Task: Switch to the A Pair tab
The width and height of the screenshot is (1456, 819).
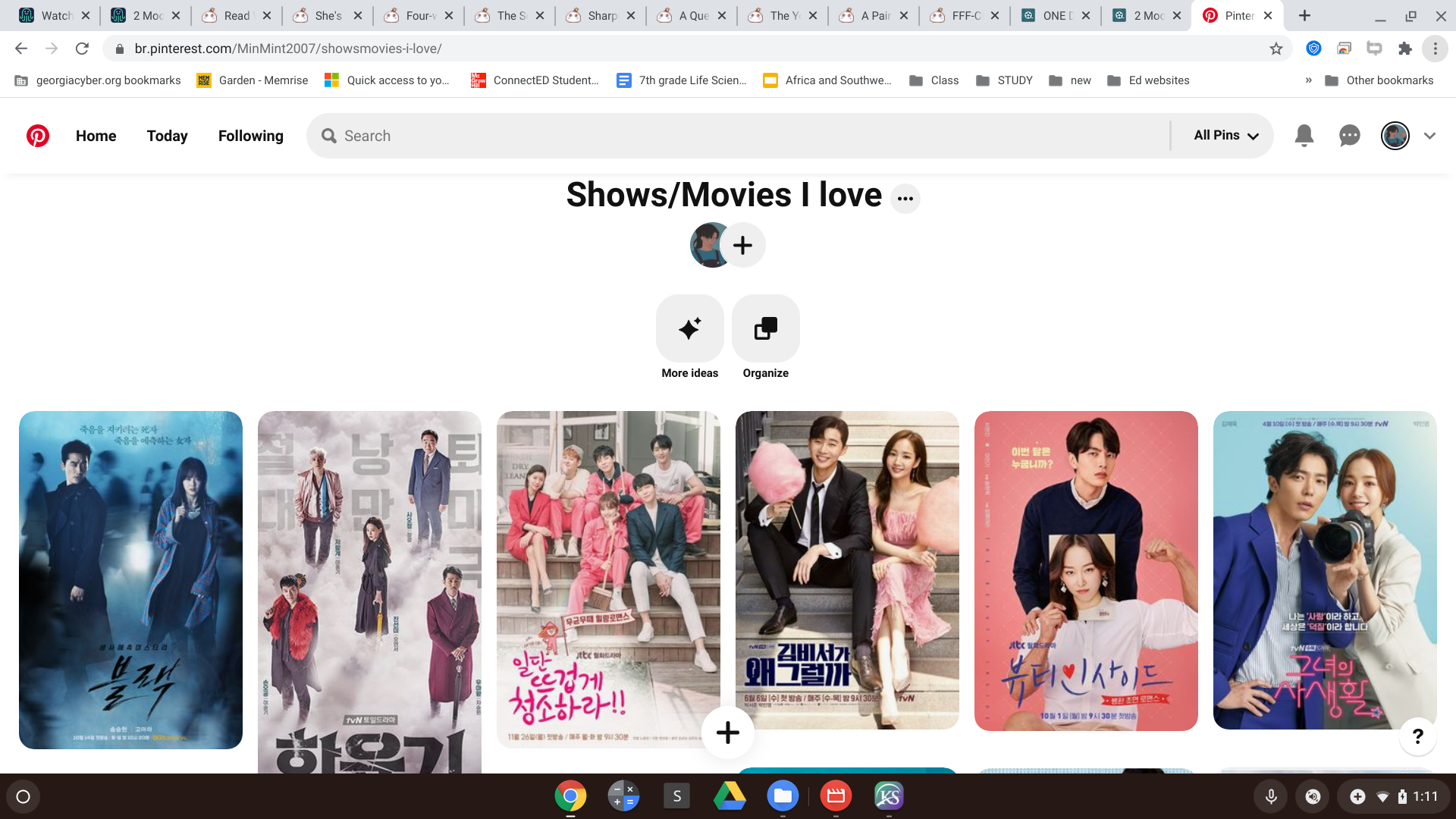Action: tap(874, 15)
